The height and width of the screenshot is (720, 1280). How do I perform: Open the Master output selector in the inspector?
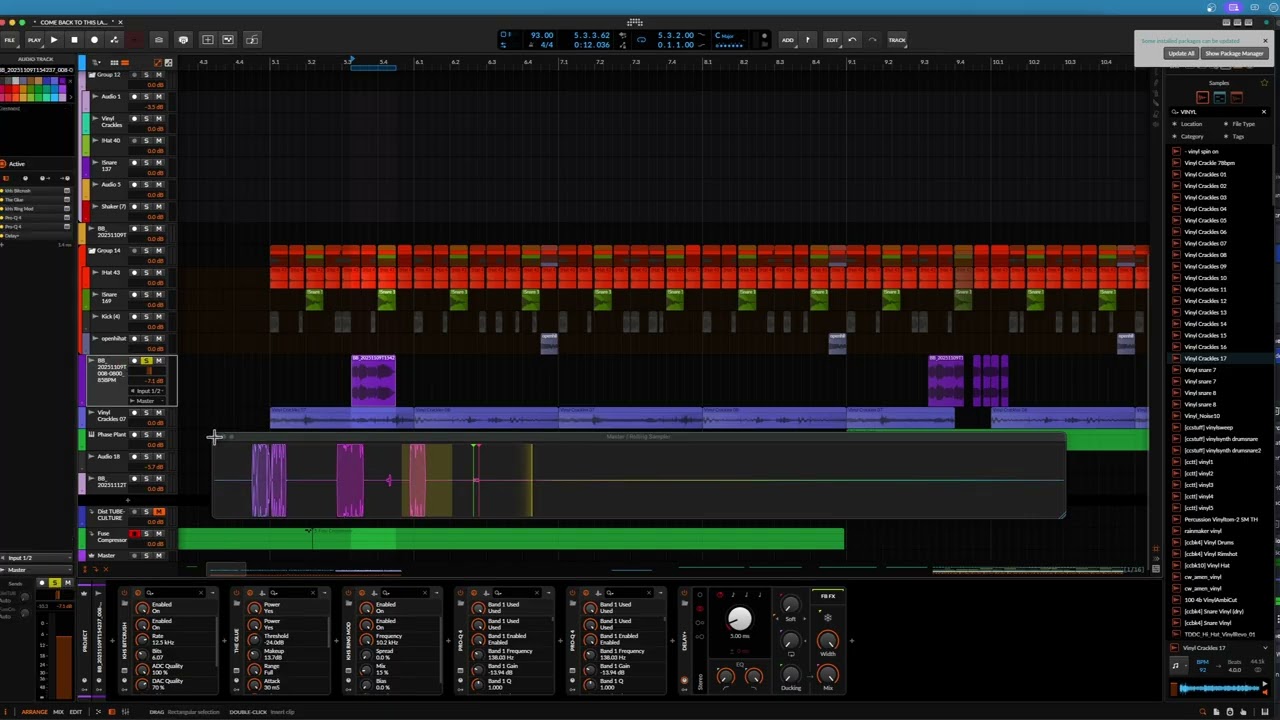point(37,570)
